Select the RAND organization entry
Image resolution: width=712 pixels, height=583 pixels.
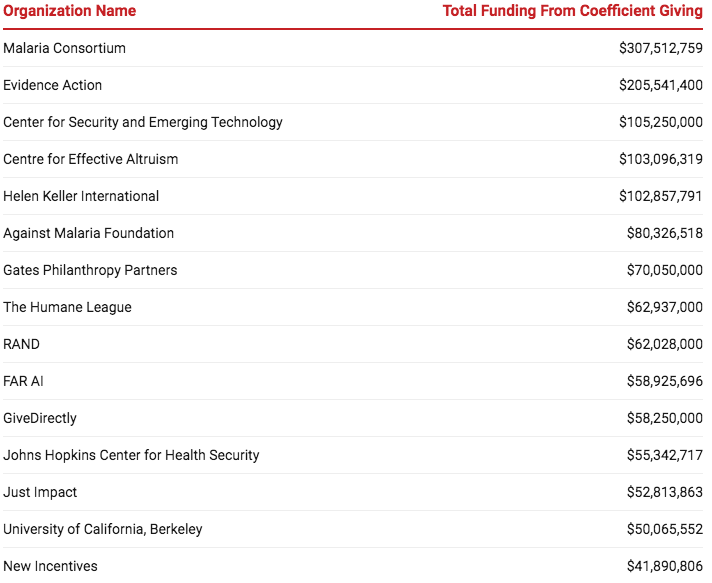coord(21,344)
